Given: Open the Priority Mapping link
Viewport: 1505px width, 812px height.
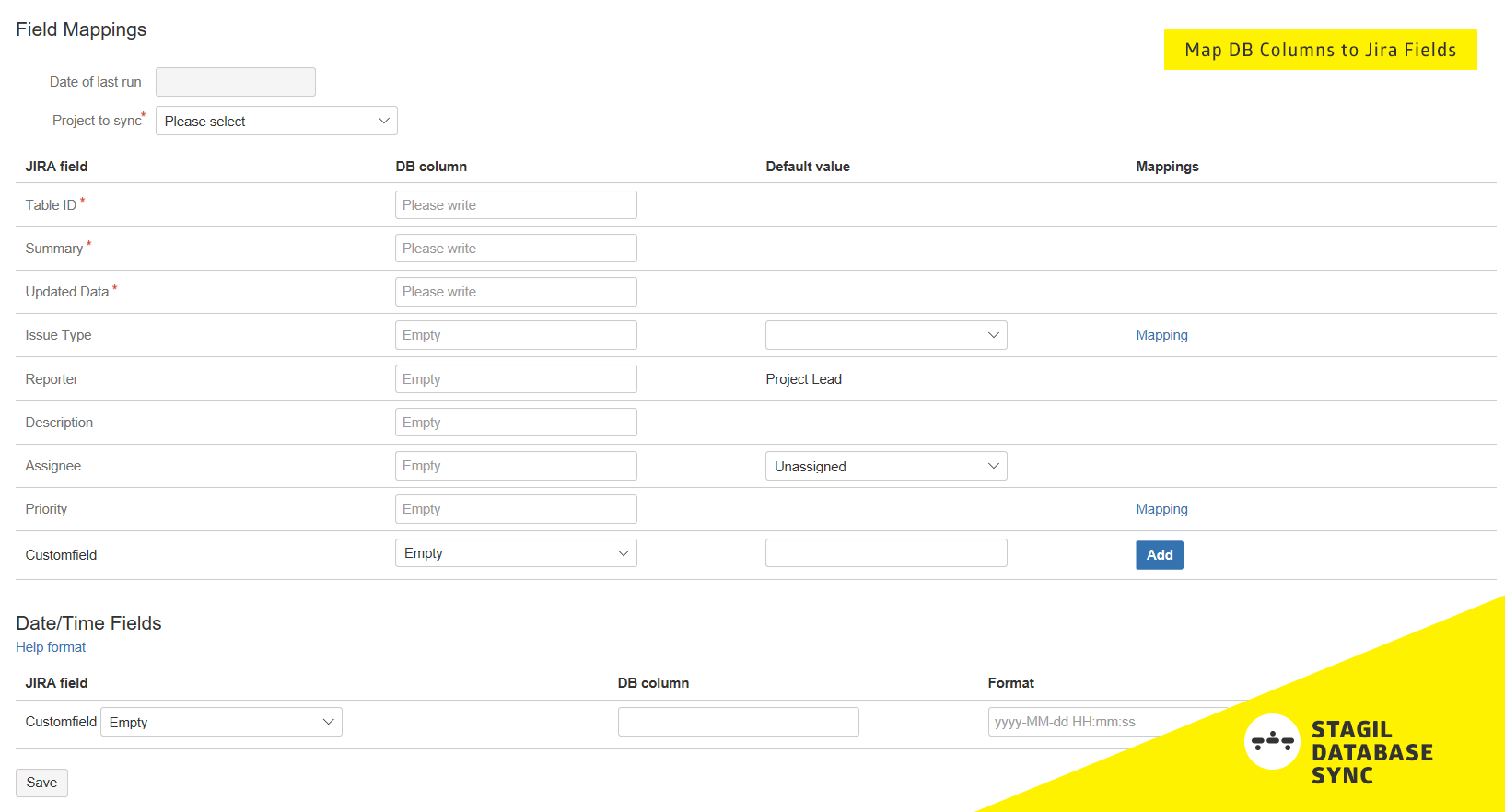Looking at the screenshot, I should 1161,509.
